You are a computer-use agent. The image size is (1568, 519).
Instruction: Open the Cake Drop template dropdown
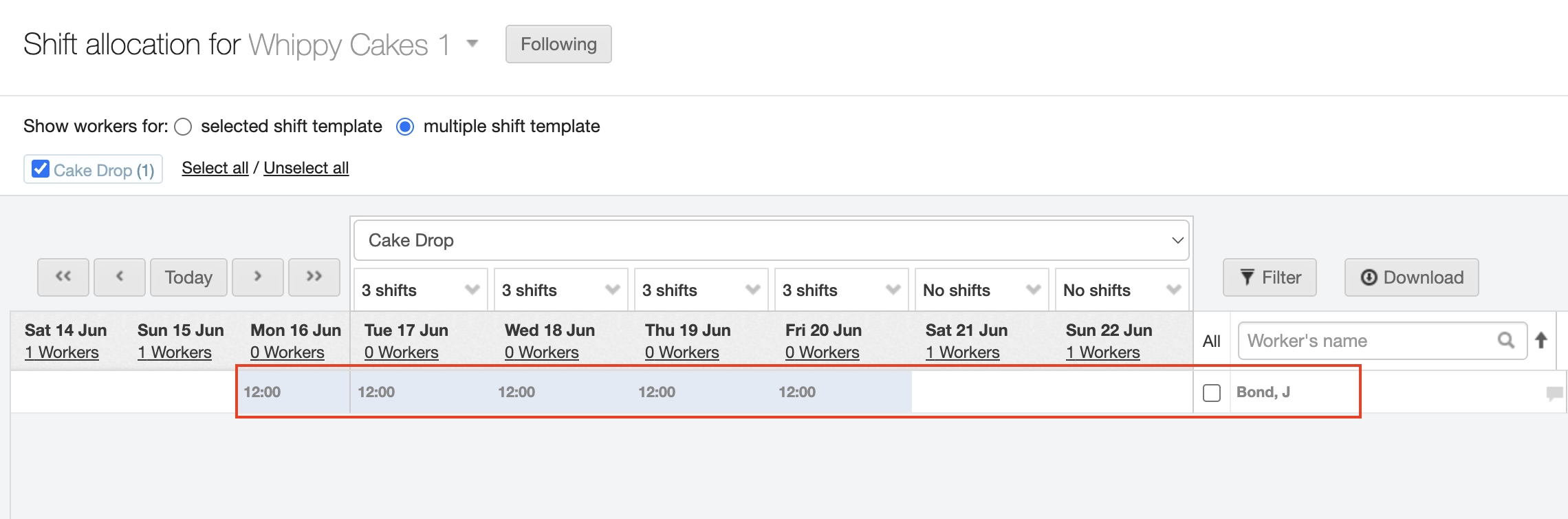click(x=772, y=240)
